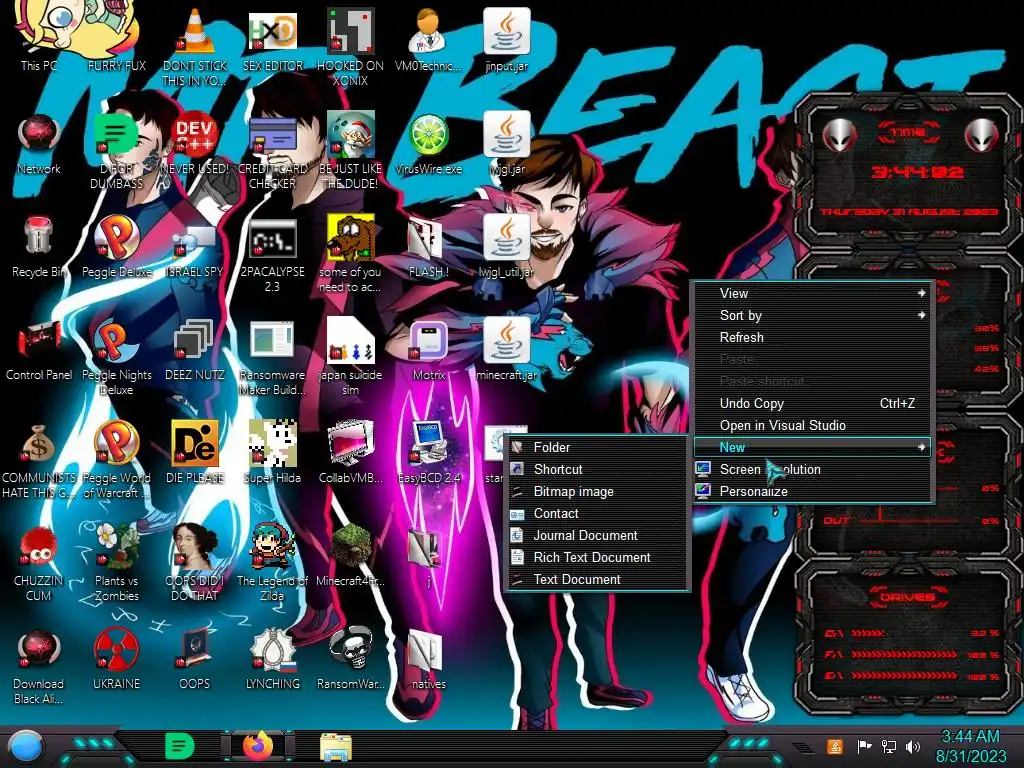This screenshot has width=1024, height=768.
Task: Choose Personalize in context menu
Action: 811,492
